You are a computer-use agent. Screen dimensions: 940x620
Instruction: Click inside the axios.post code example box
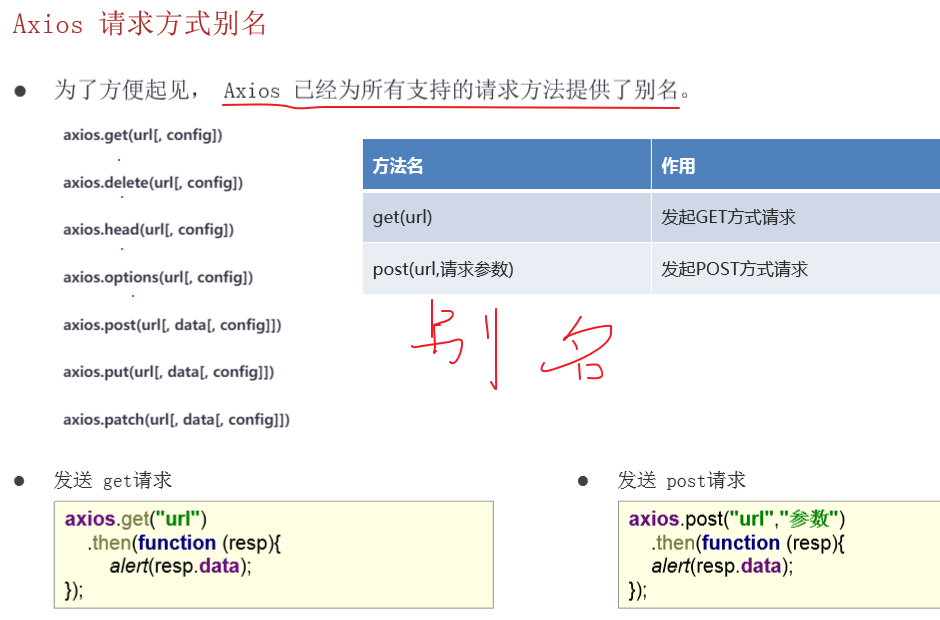coord(779,554)
